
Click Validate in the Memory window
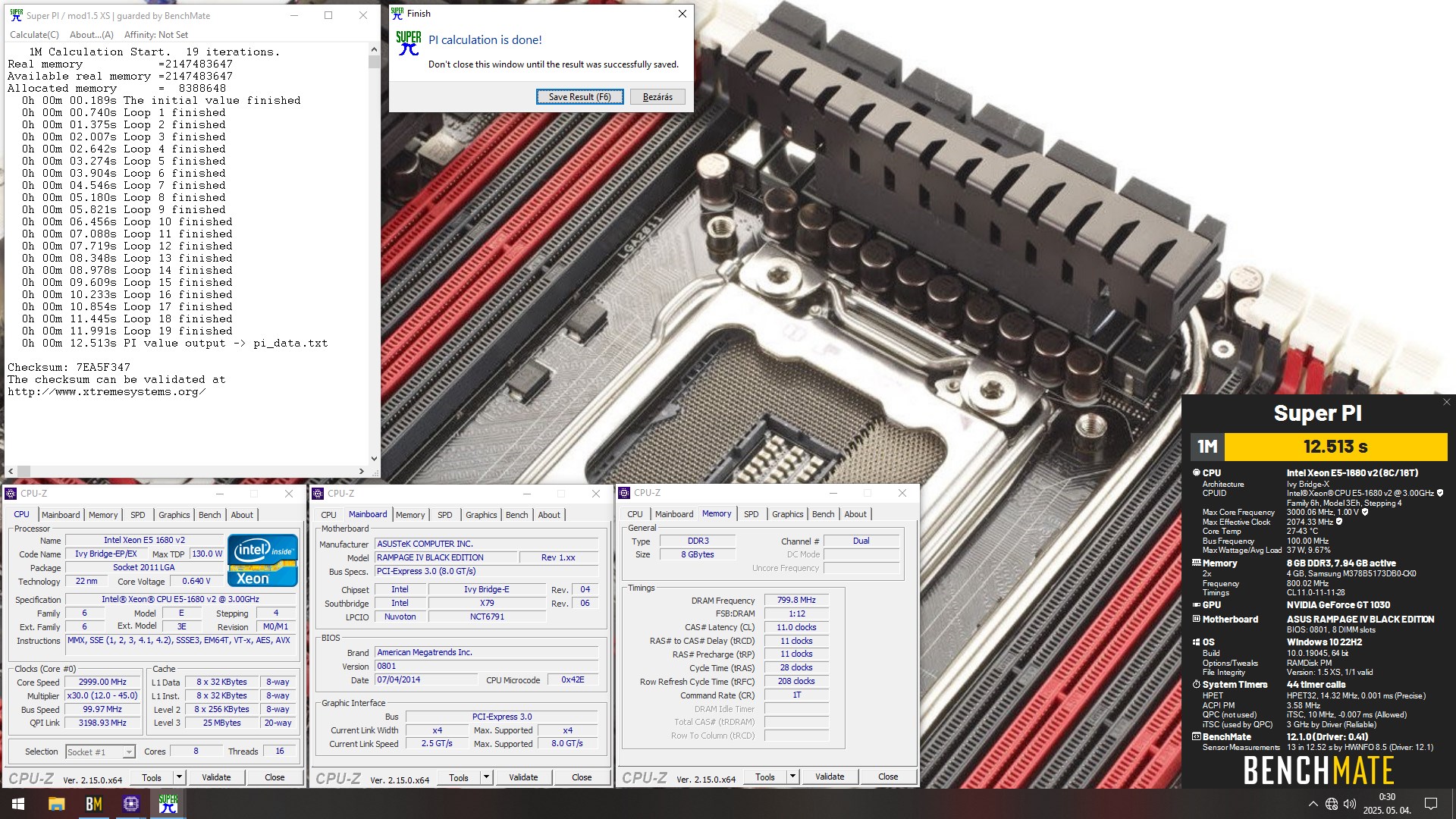830,777
